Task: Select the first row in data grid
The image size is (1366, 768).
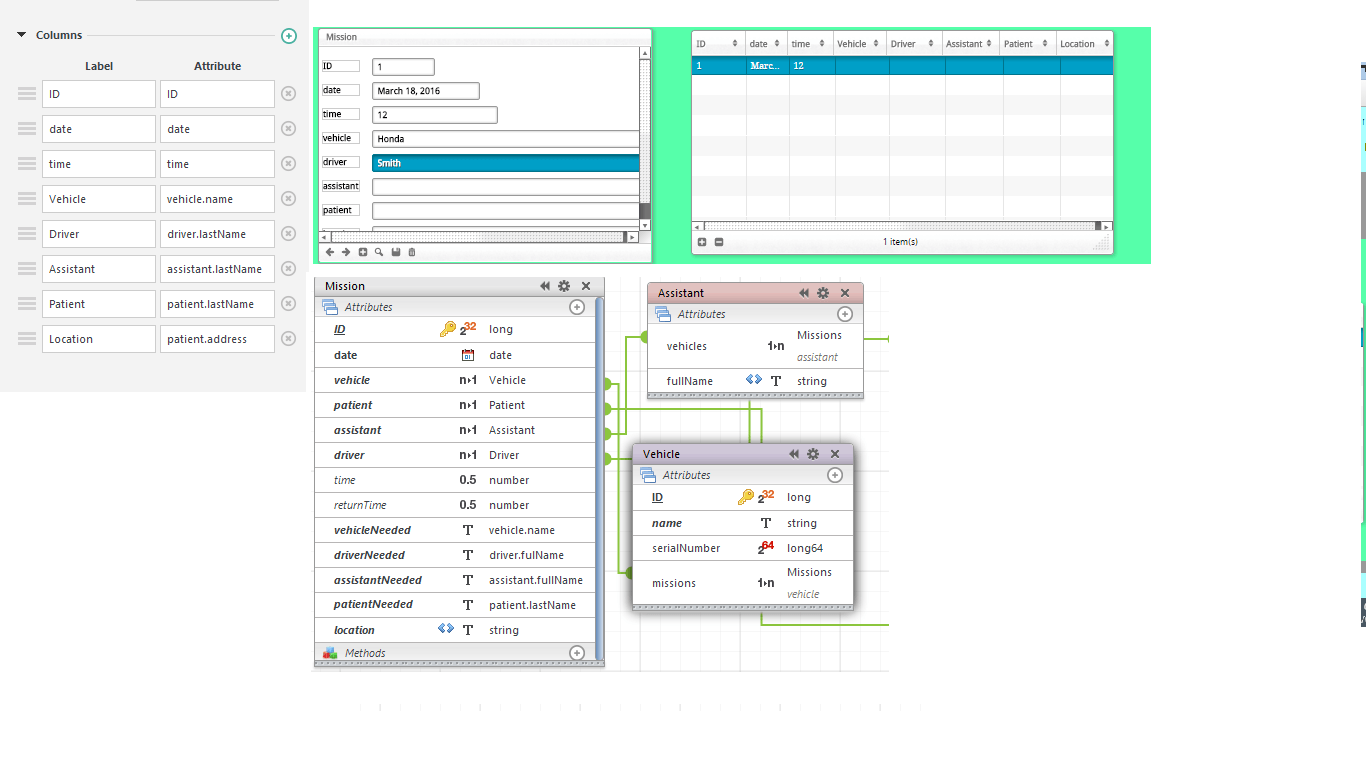Action: (902, 65)
